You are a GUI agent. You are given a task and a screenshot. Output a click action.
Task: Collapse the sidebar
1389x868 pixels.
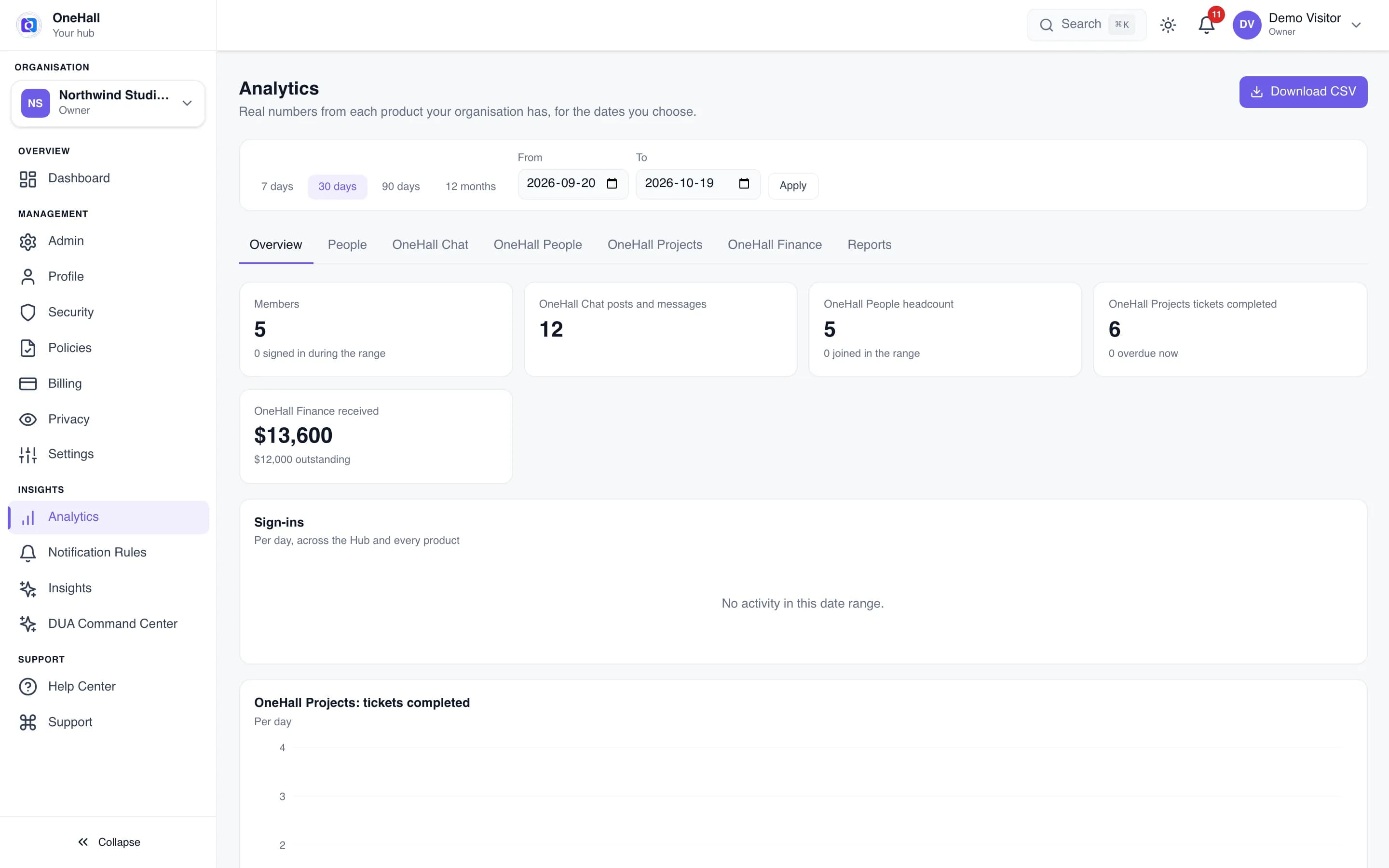109,842
